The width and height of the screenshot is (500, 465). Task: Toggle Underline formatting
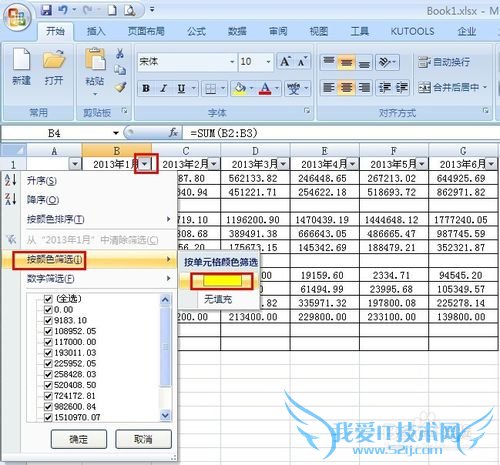click(x=181, y=88)
